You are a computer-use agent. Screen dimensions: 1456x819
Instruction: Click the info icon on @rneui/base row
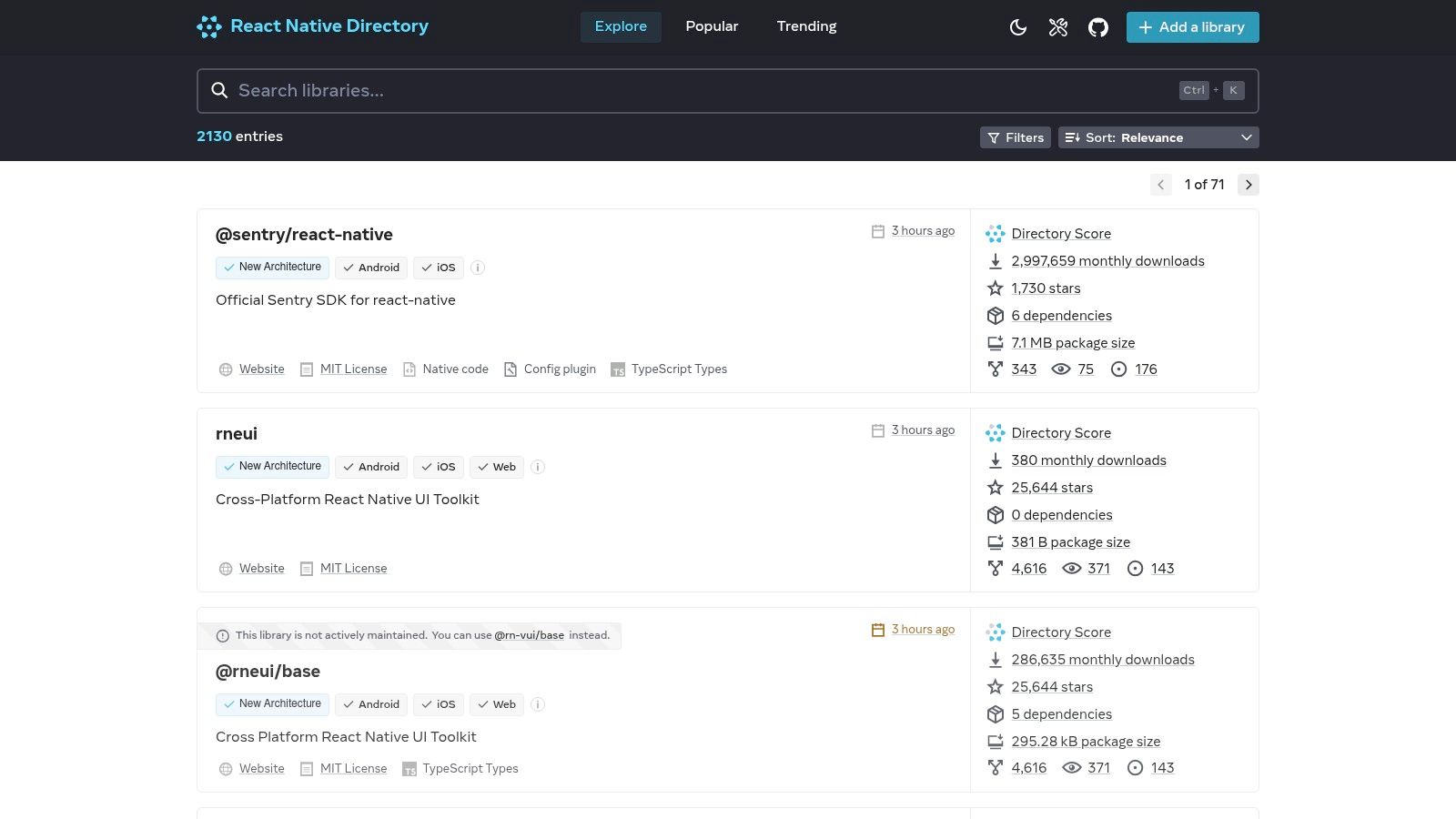538,704
